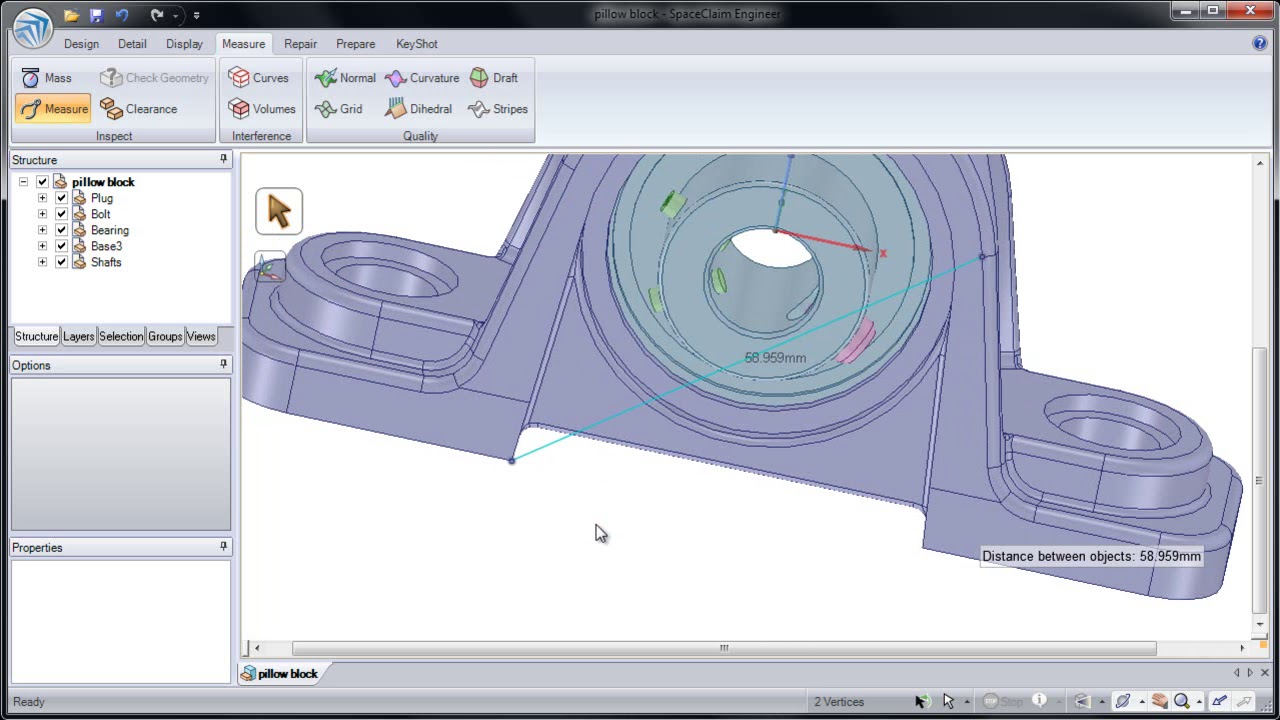The height and width of the screenshot is (720, 1280).
Task: Open the Clearance inspection tool
Action: coord(139,109)
